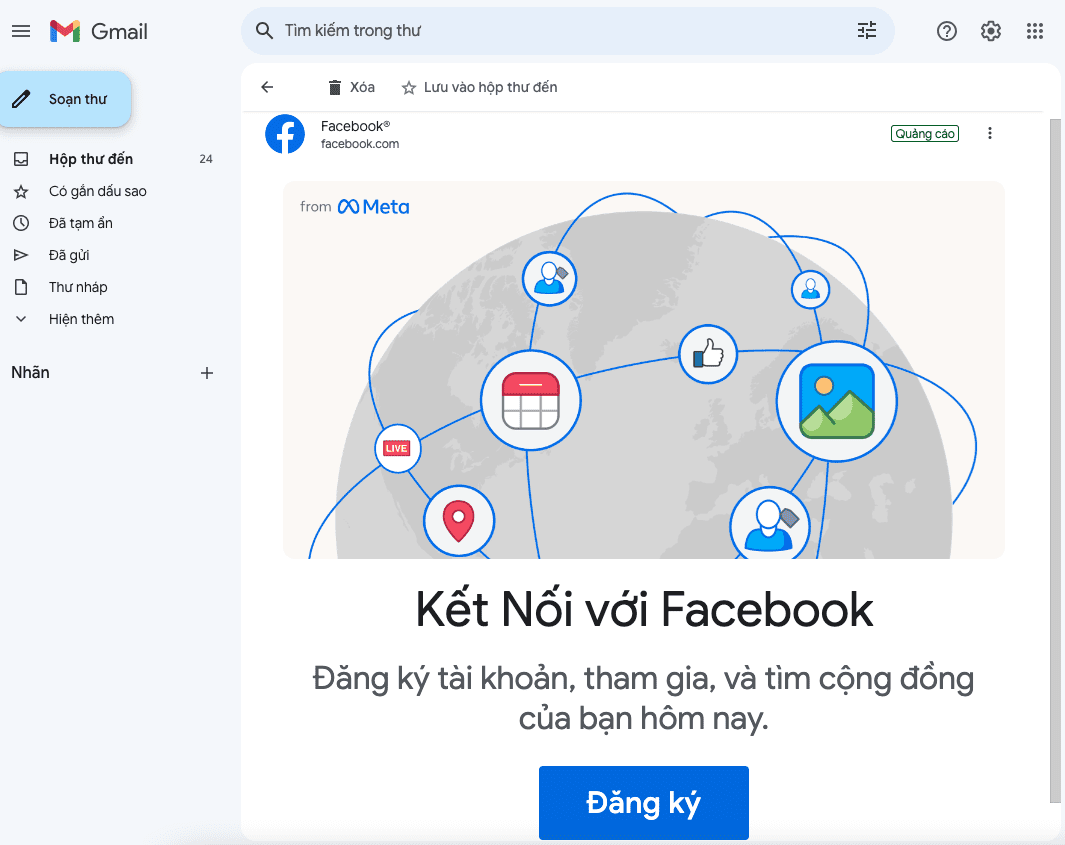Click the Quảng cáo ad badge
This screenshot has width=1065, height=845.
click(924, 133)
